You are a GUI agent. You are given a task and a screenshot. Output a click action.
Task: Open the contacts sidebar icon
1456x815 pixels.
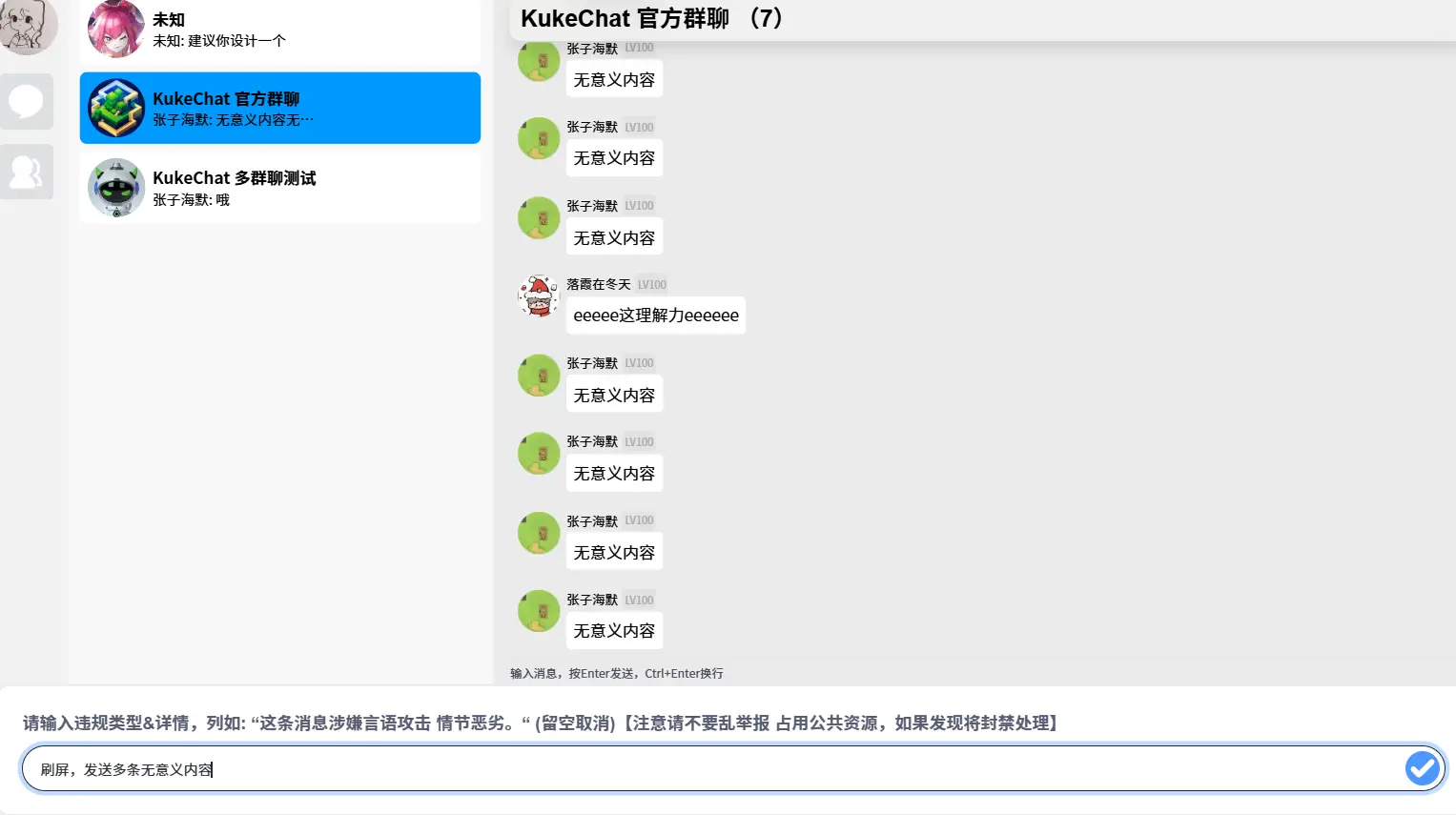[x=27, y=173]
